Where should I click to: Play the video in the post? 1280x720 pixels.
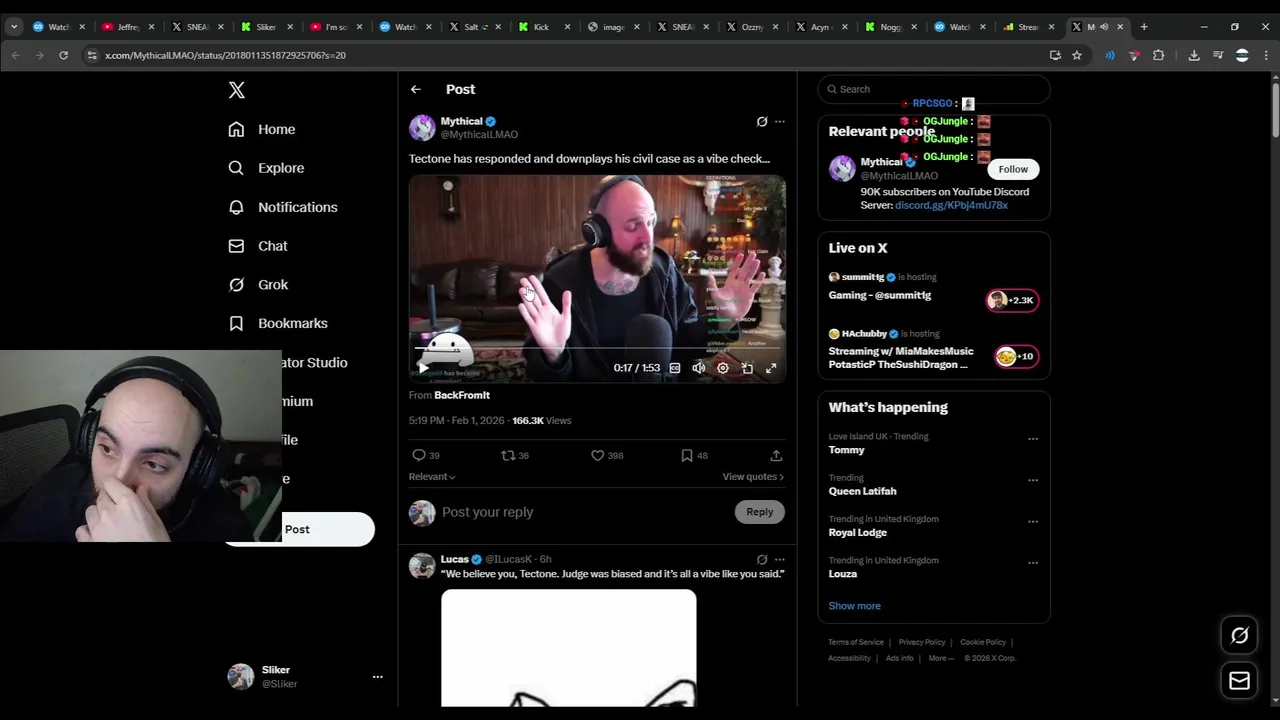click(424, 368)
